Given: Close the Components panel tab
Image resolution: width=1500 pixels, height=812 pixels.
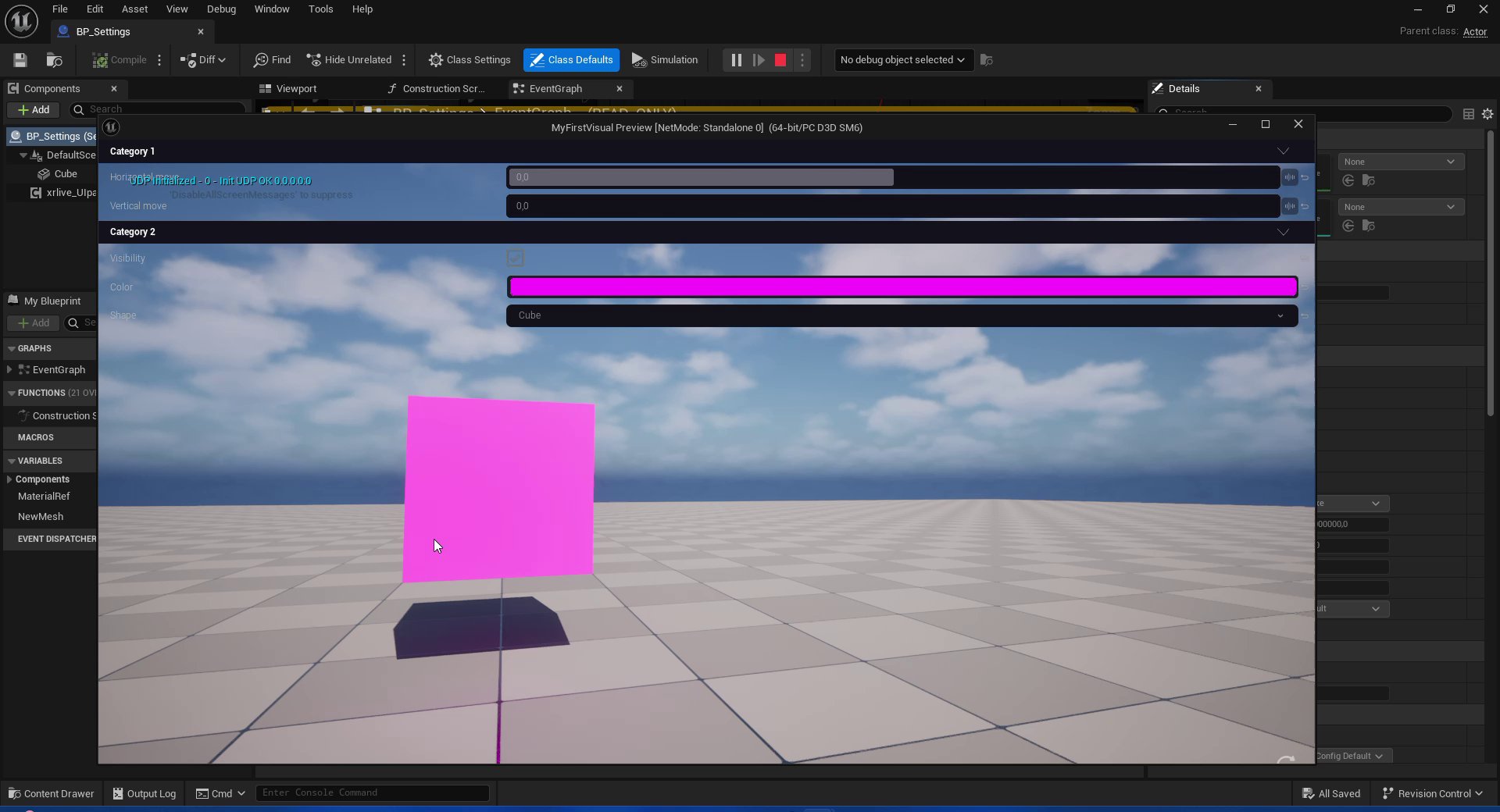Looking at the screenshot, I should (x=114, y=89).
